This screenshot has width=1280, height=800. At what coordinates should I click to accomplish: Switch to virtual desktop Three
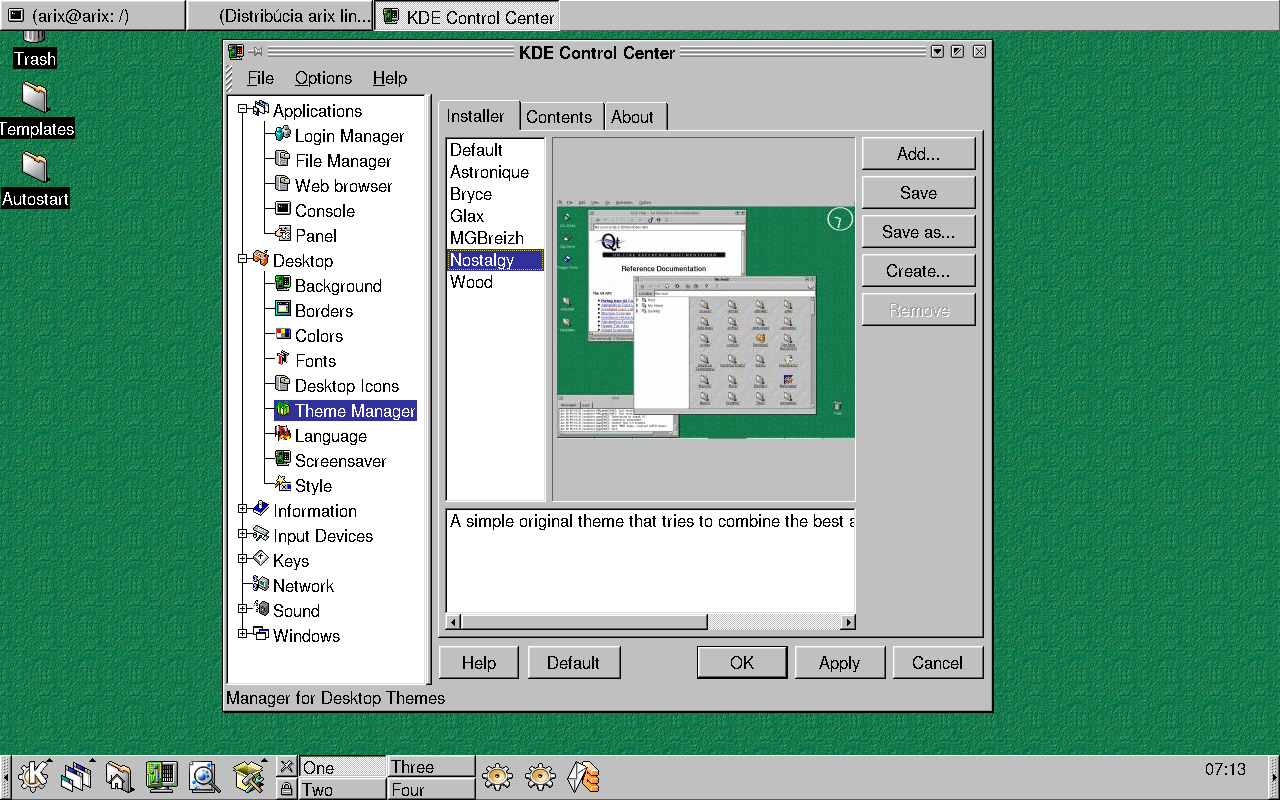[431, 767]
